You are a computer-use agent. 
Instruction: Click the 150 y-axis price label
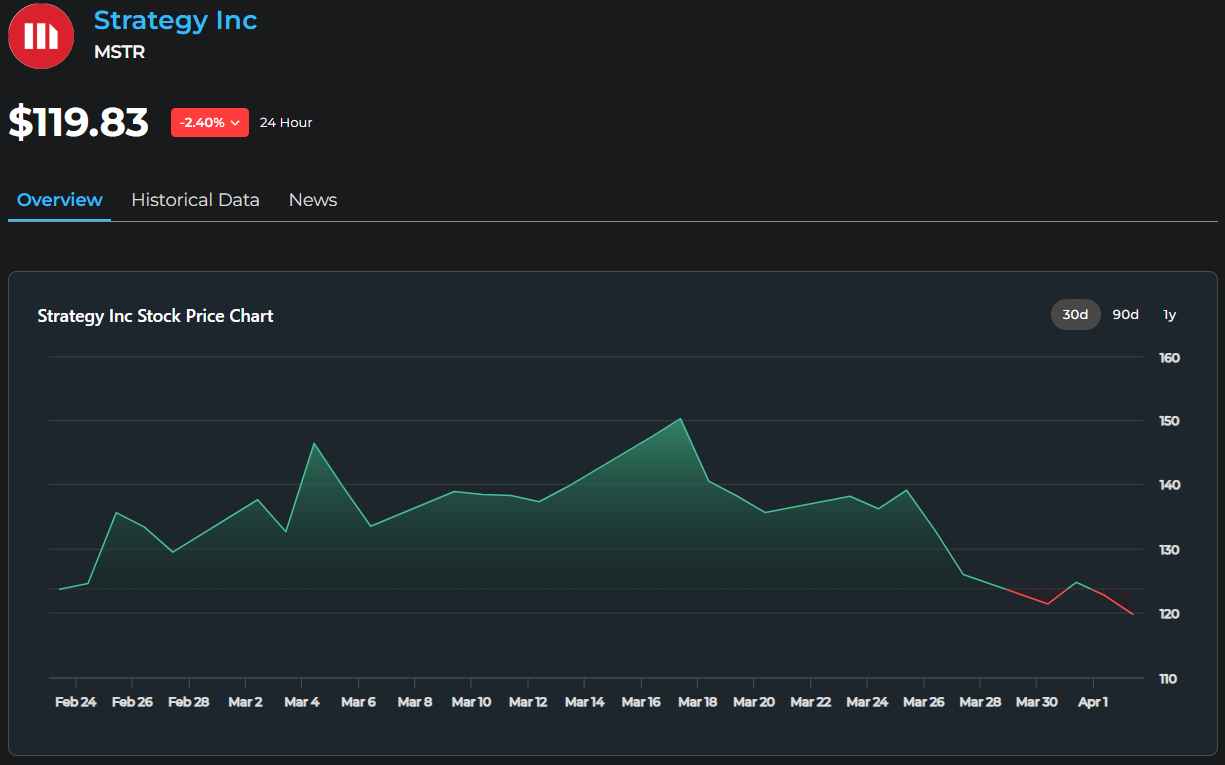tap(1169, 421)
